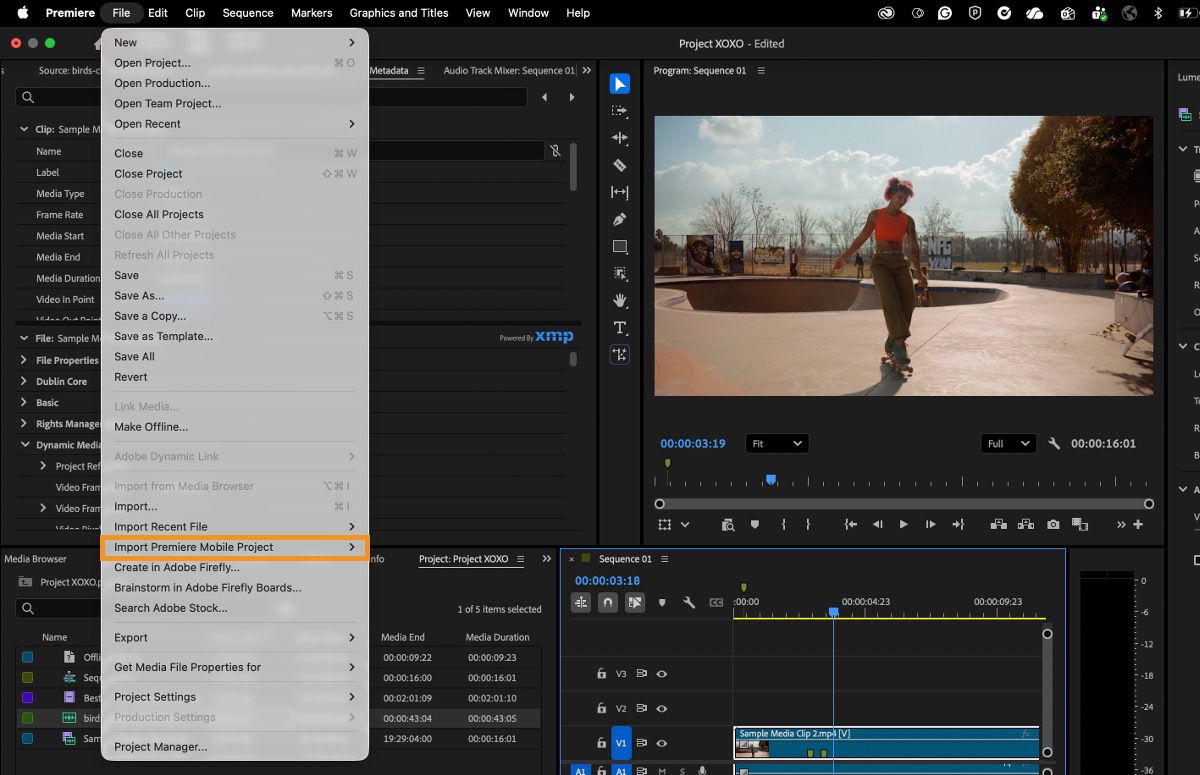
Task: Expand the Open Recent submenu
Action: (236, 123)
